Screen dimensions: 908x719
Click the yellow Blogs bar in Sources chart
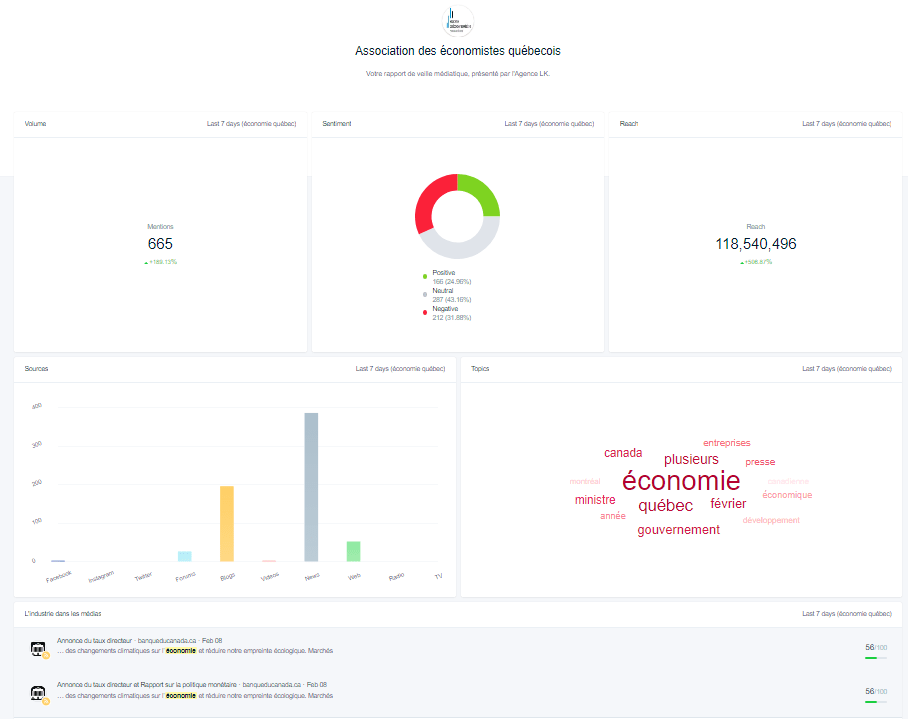pyautogui.click(x=227, y=523)
